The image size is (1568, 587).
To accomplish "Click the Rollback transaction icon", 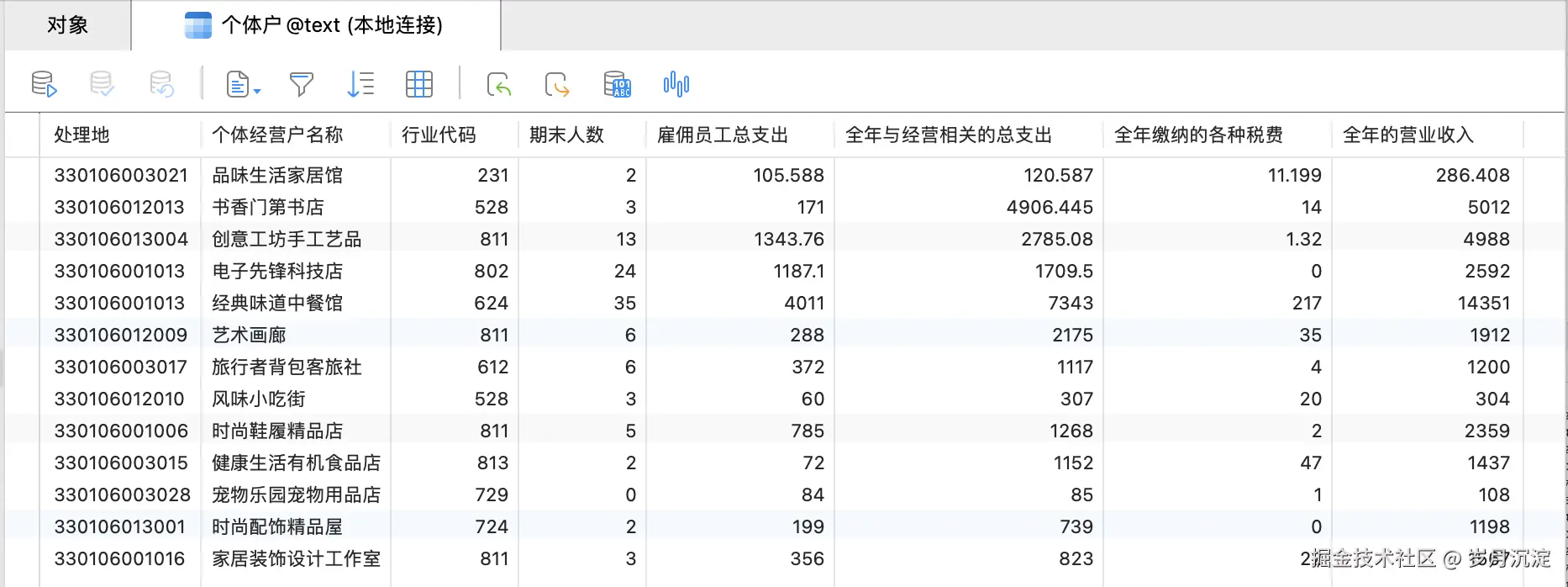I will 161,84.
